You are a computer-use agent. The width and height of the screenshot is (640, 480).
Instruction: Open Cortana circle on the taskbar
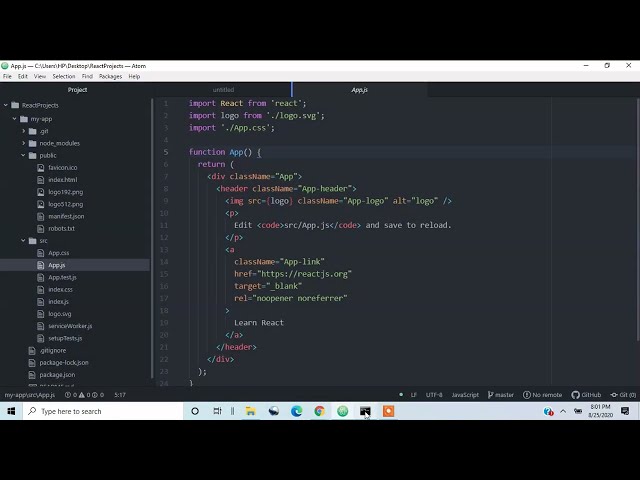click(x=195, y=411)
